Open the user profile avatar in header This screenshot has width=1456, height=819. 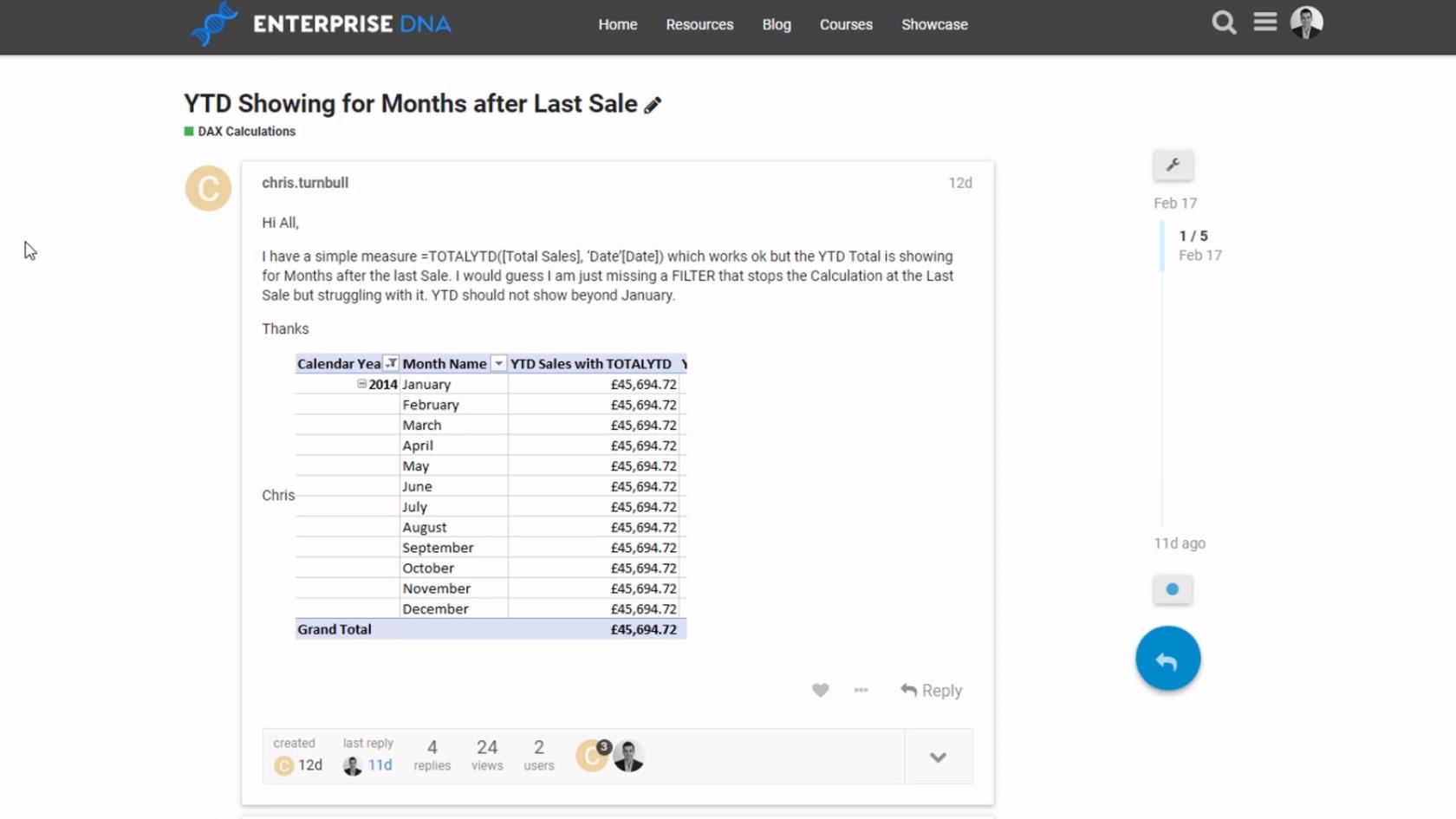pyautogui.click(x=1306, y=23)
